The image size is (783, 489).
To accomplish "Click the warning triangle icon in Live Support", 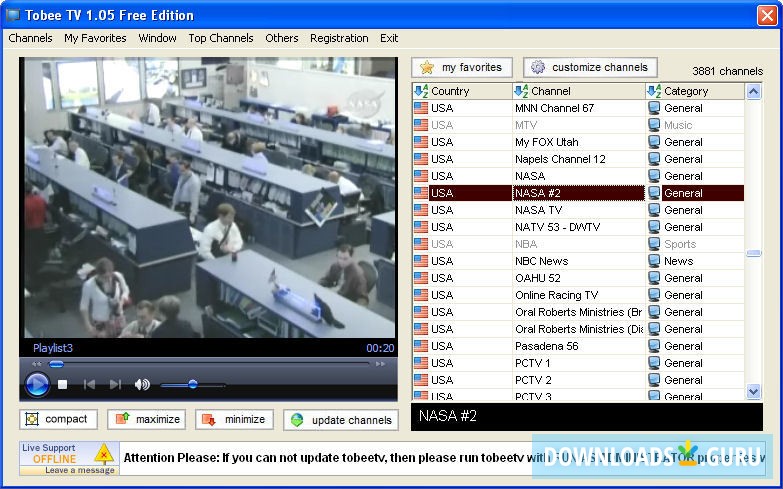I will 104,454.
